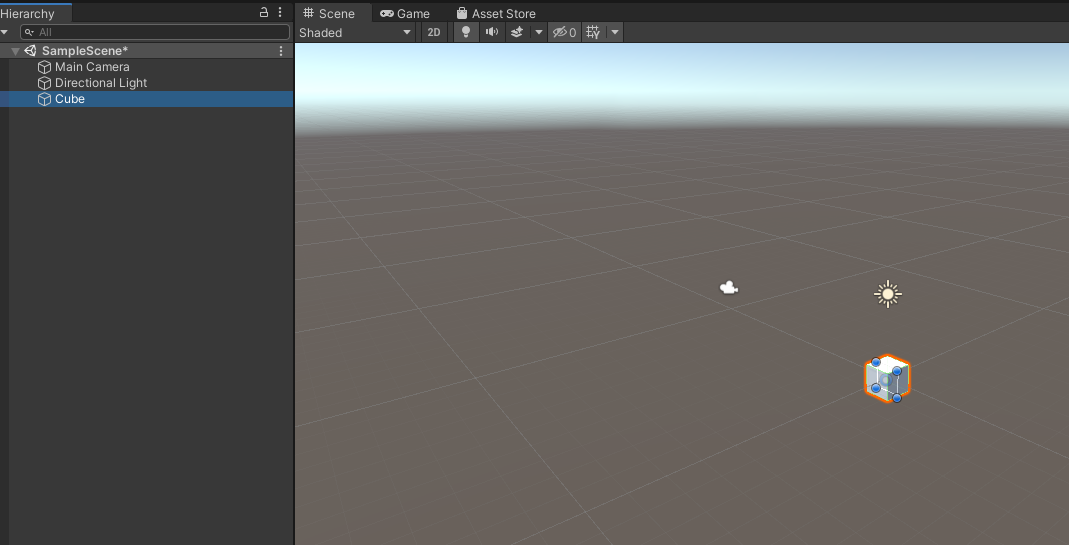Collapse the SampleScene tree
1069x545 pixels.
(x=15, y=51)
